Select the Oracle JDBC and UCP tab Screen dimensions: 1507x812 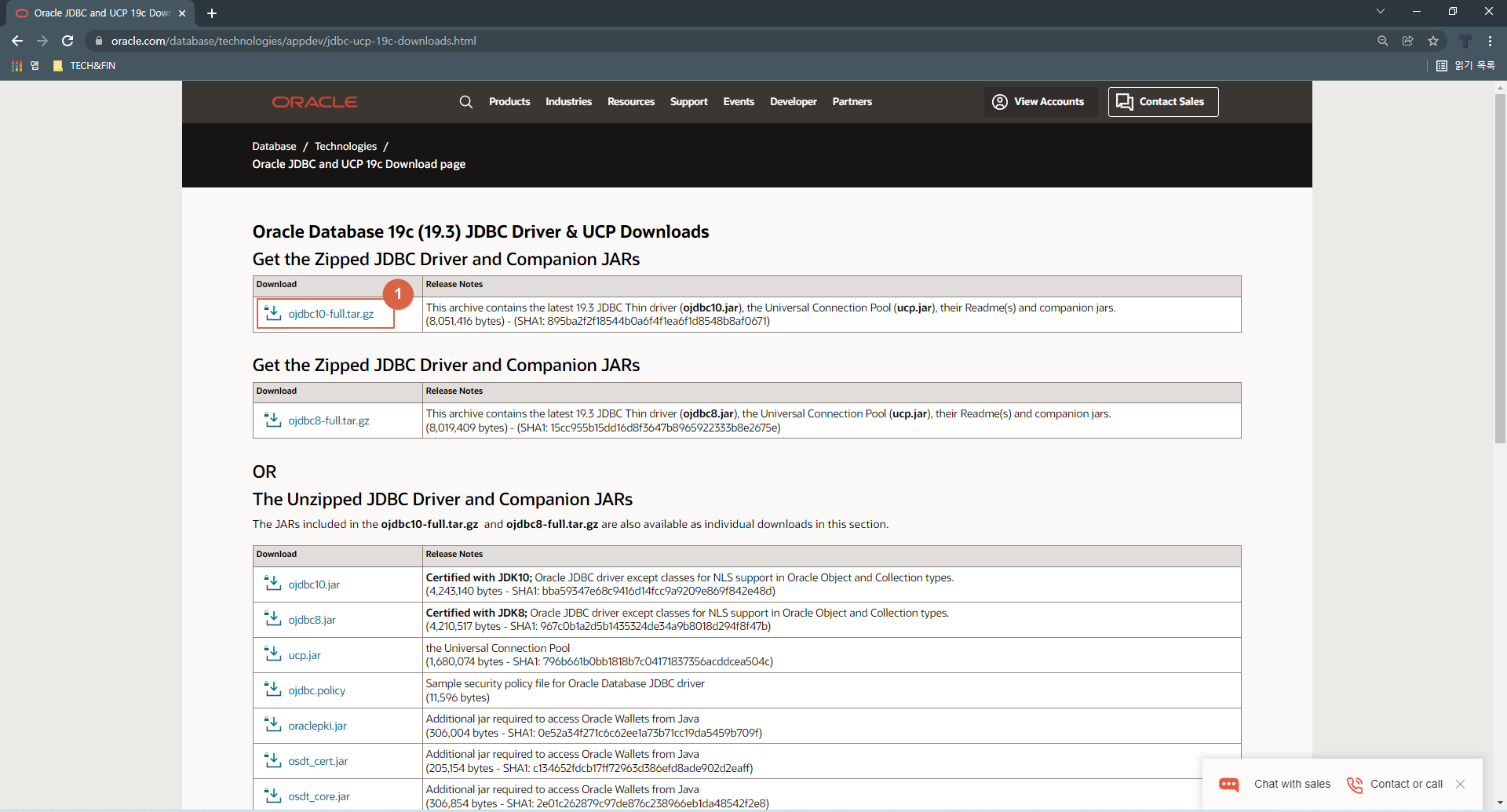click(x=102, y=13)
